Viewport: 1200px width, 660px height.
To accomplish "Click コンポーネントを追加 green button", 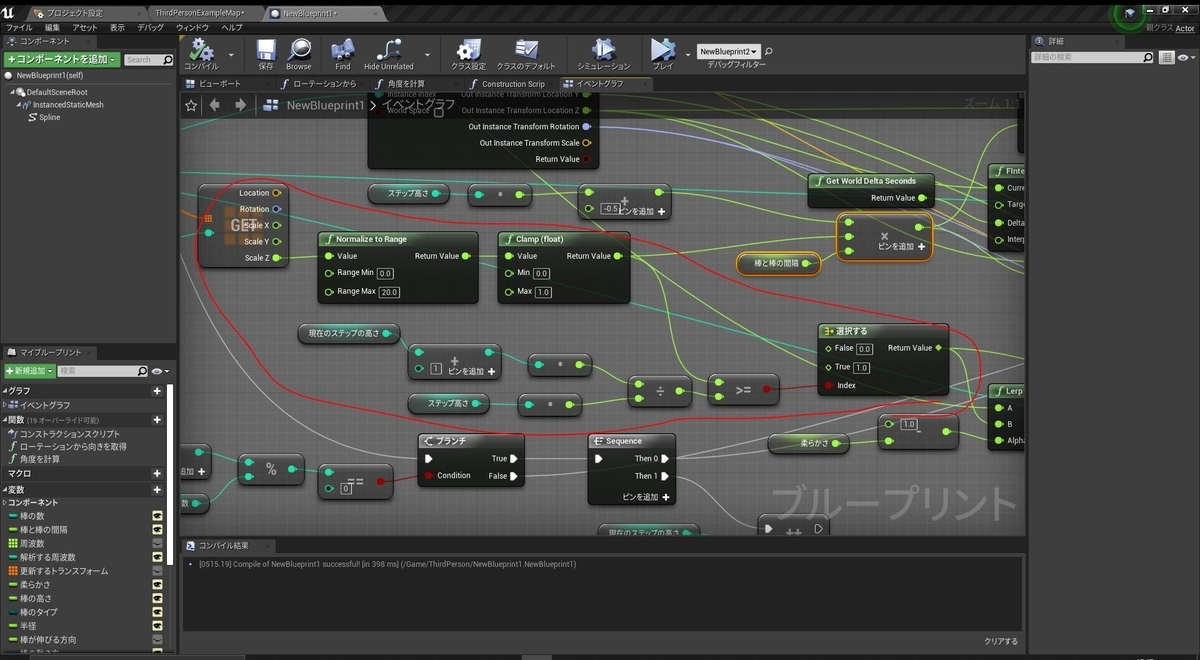I will tap(62, 60).
